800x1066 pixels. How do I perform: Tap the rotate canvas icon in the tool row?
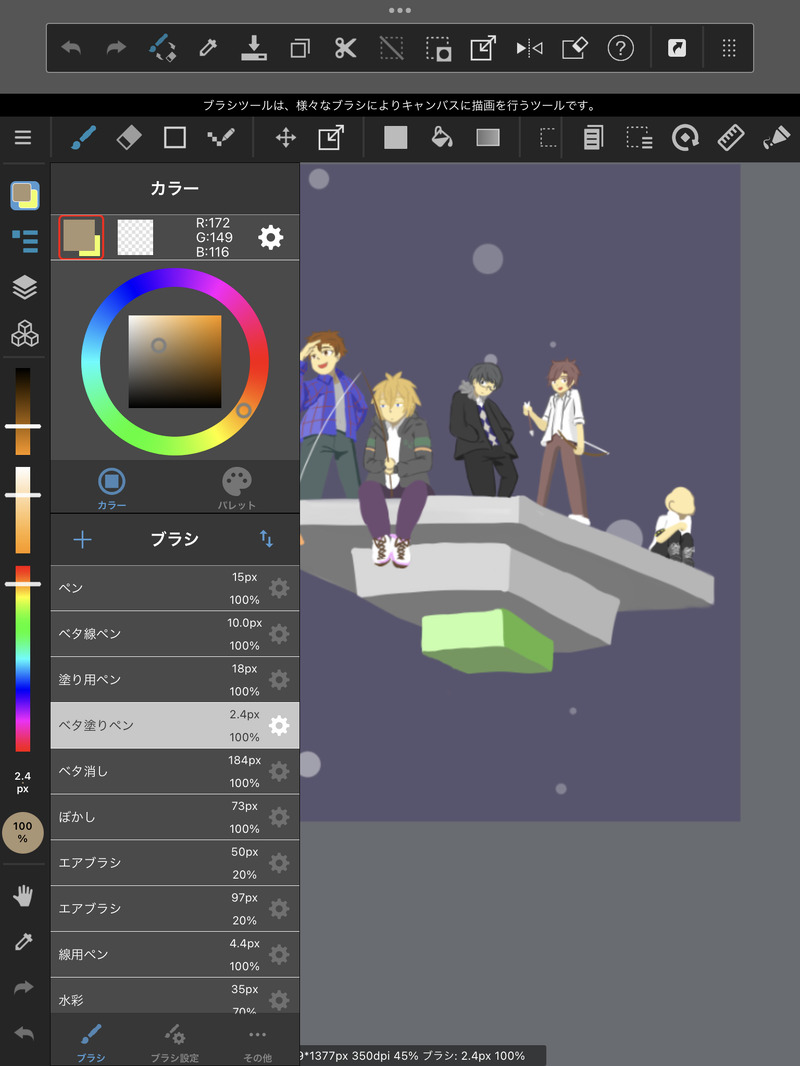(x=685, y=137)
